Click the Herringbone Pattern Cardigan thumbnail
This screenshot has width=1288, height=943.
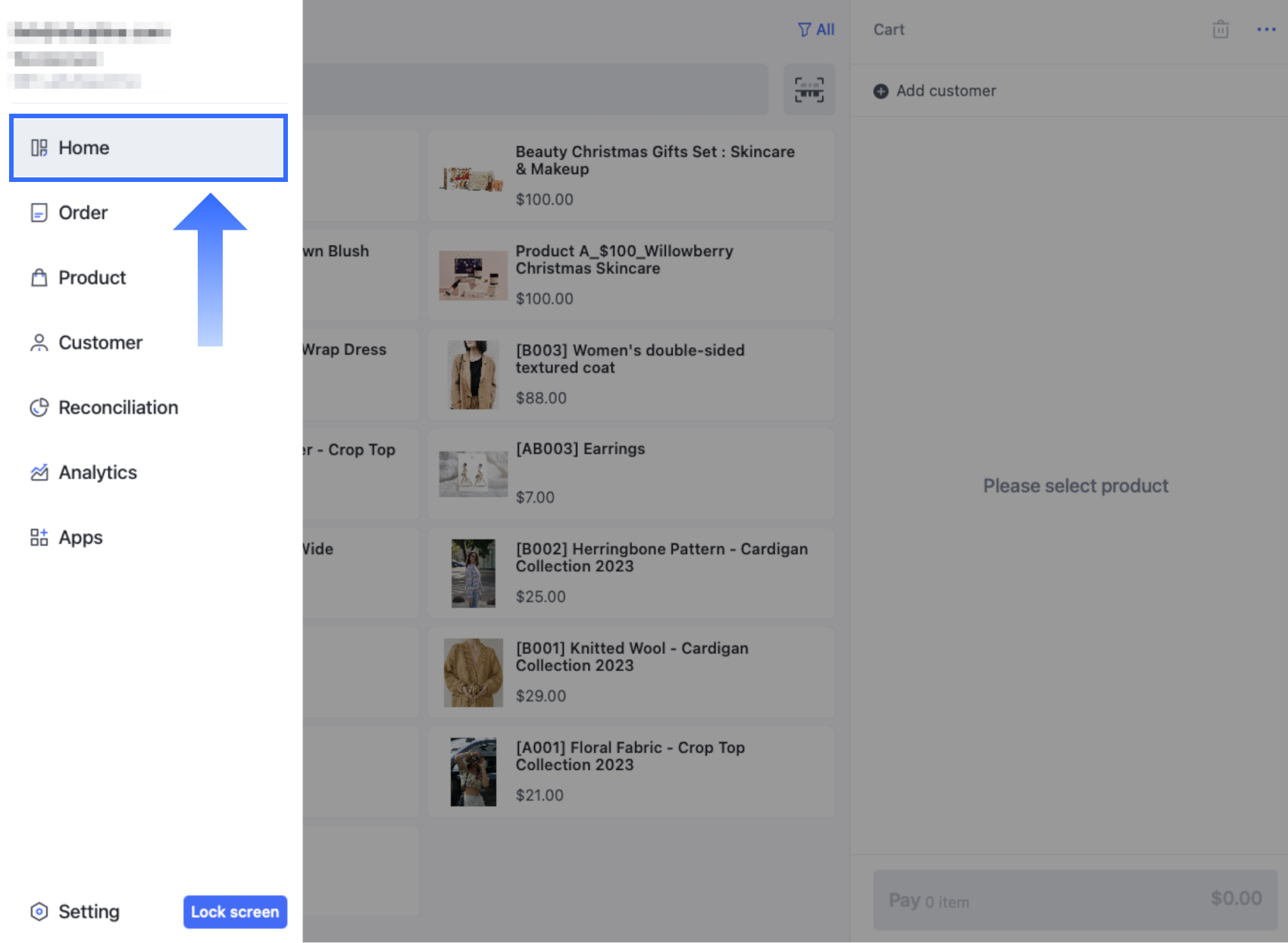474,573
